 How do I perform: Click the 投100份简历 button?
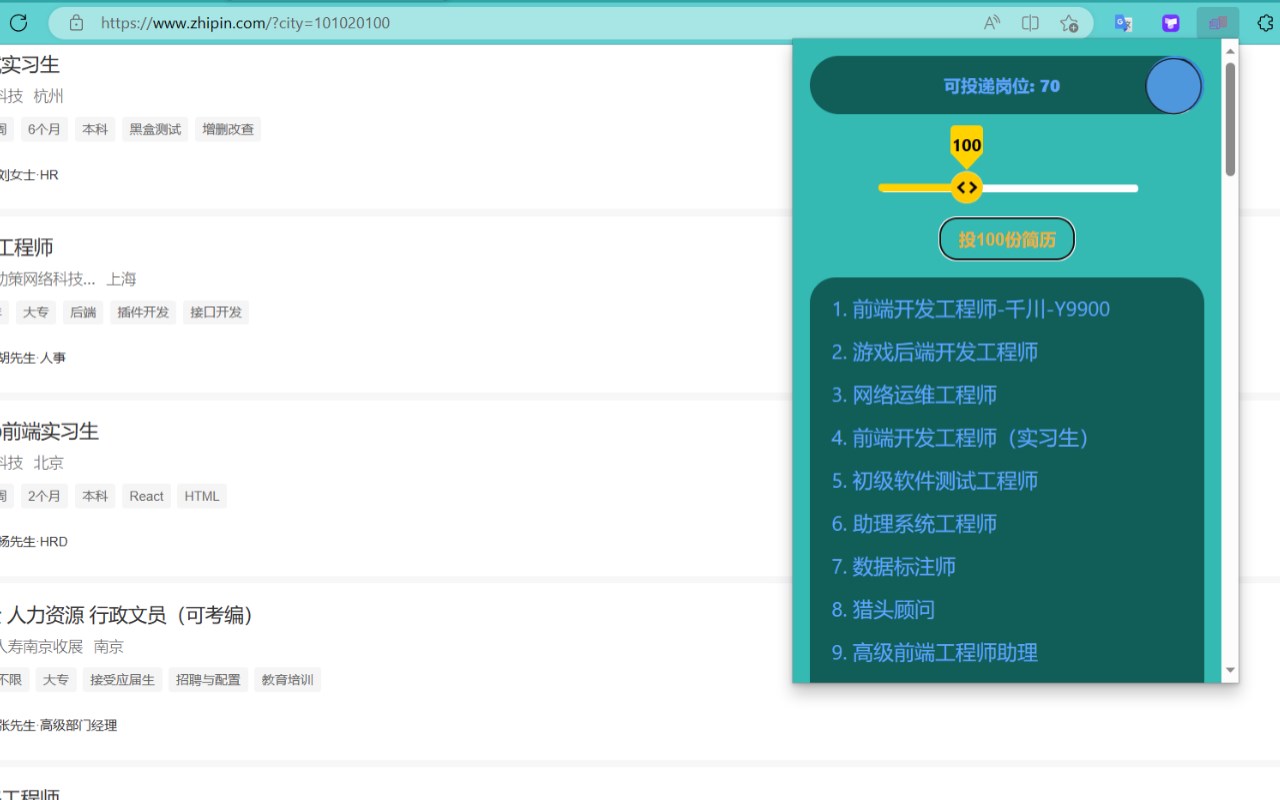(x=1007, y=240)
